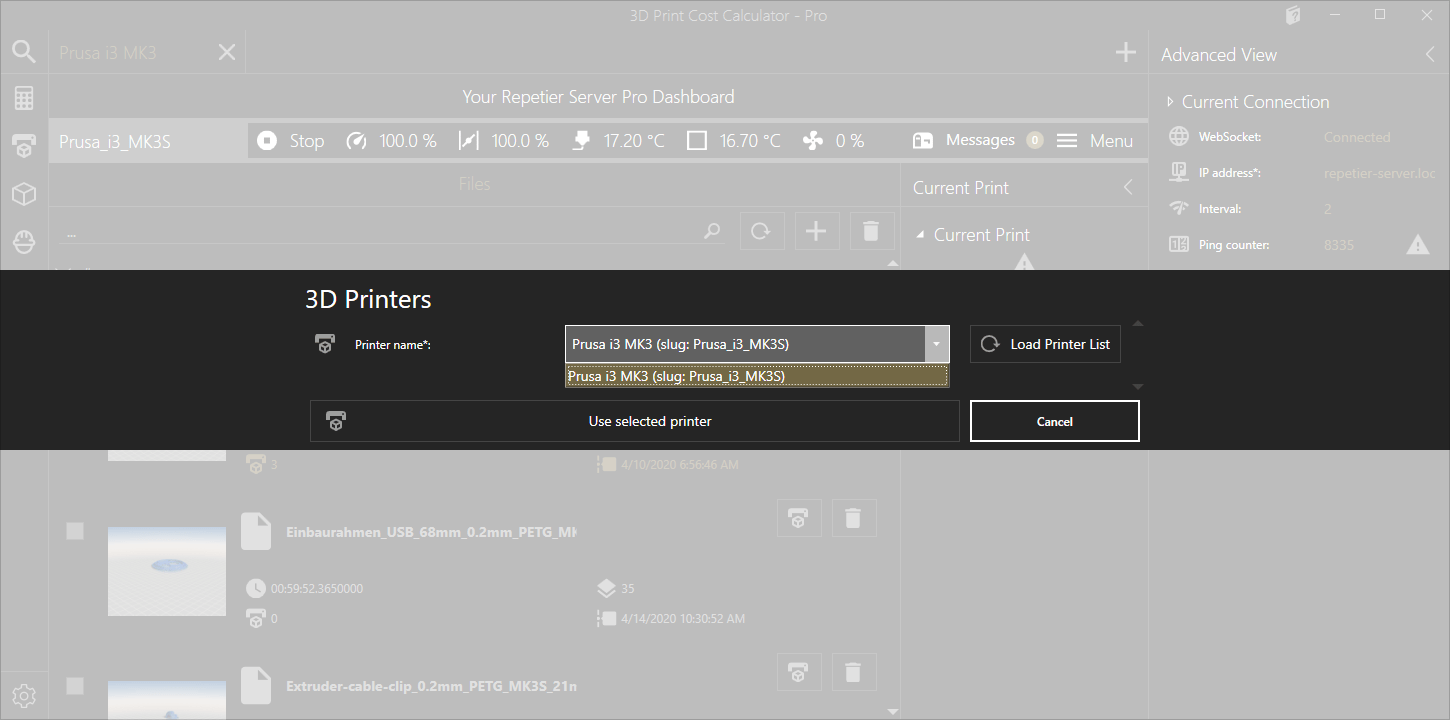The image size is (1450, 720).
Task: Open the 3D printer icon in left sidebar
Action: (x=24, y=146)
